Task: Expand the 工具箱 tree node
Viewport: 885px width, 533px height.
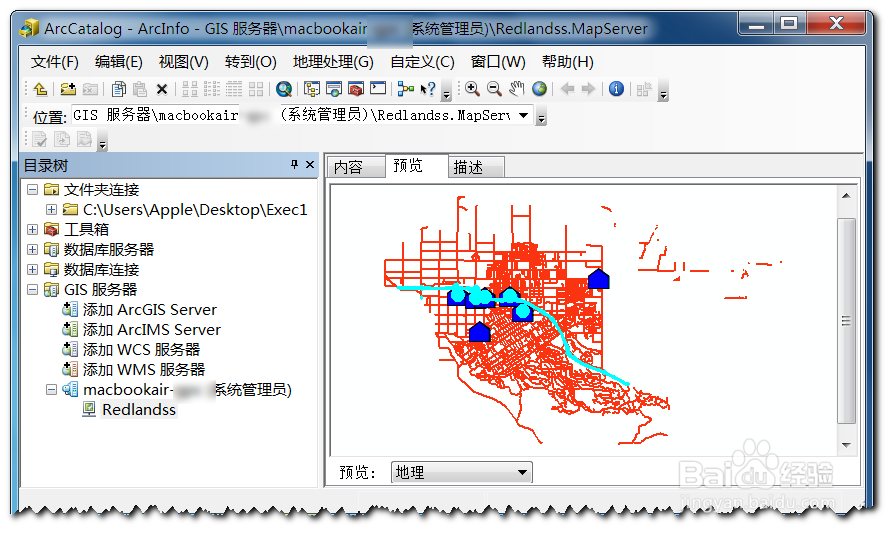Action: coord(33,229)
